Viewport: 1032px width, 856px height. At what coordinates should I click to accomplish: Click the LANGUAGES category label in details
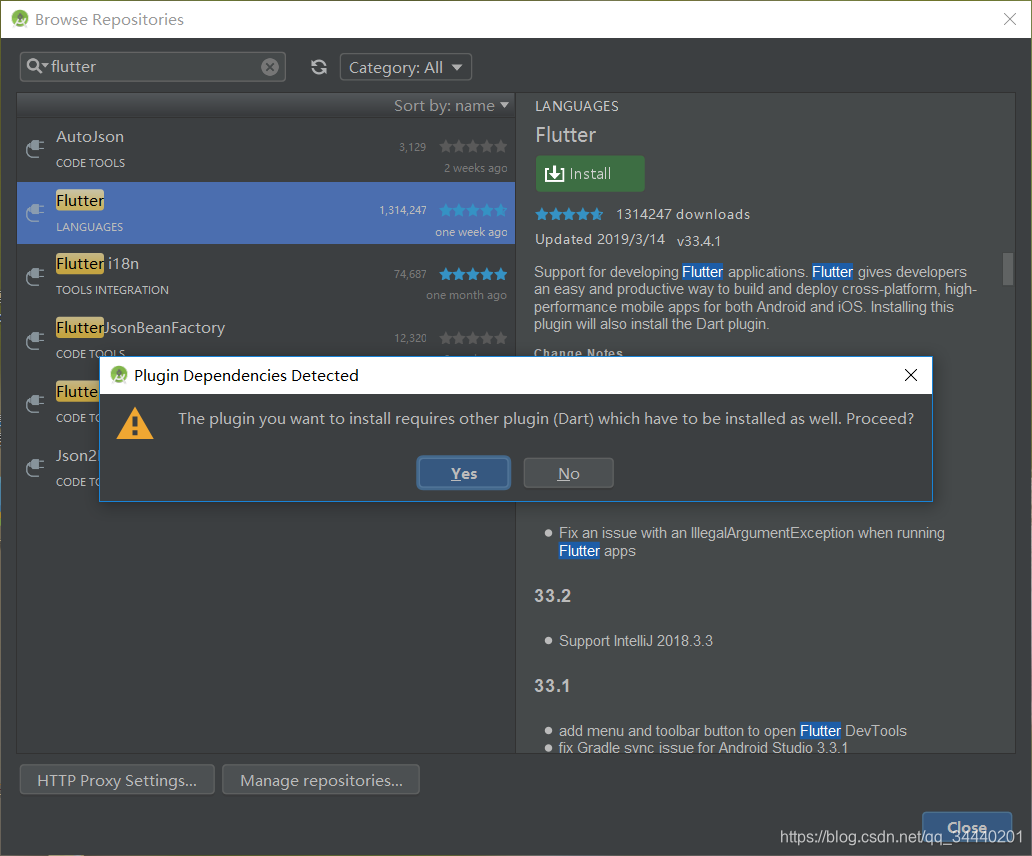coord(577,106)
